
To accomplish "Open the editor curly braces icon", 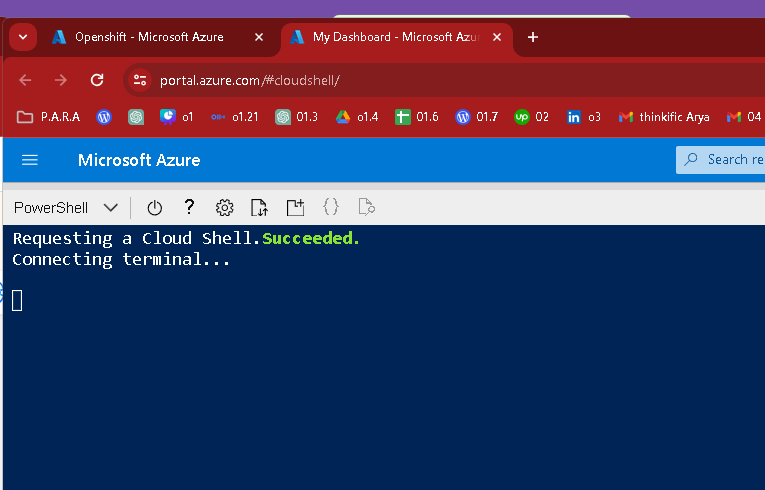I will (331, 207).
